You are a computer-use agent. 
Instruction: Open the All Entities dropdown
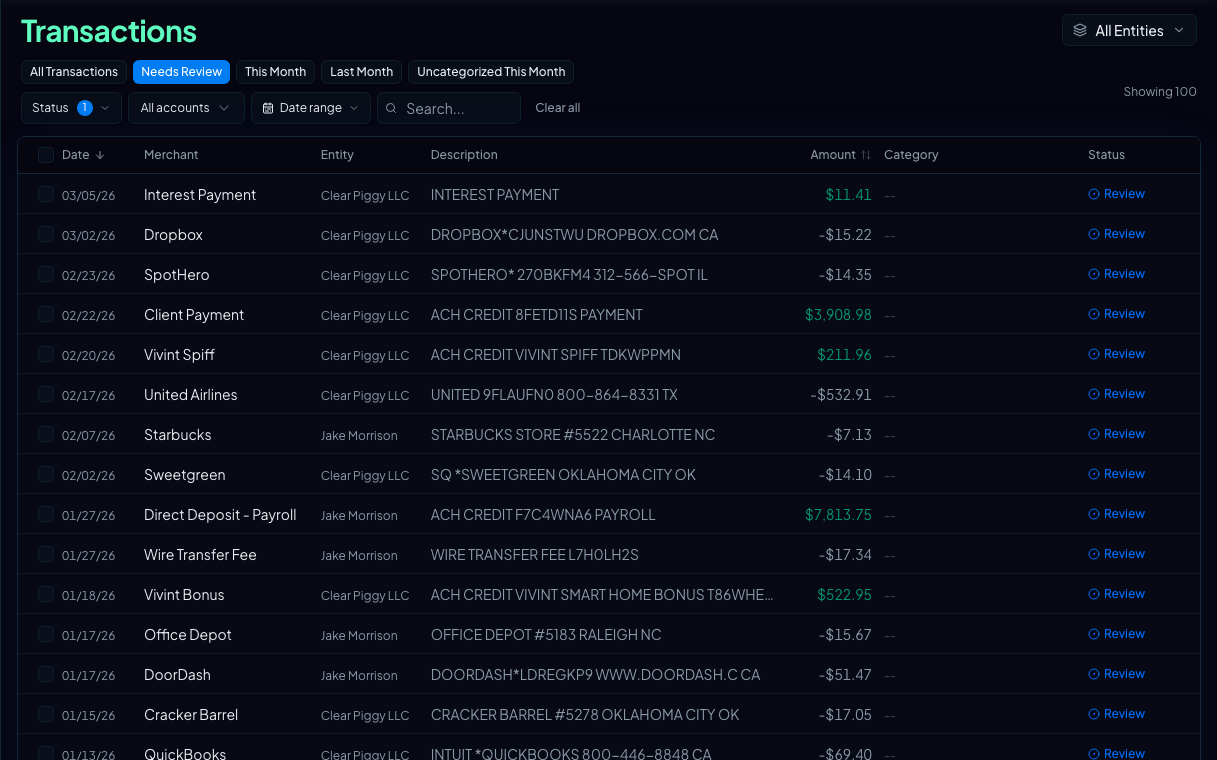1129,31
